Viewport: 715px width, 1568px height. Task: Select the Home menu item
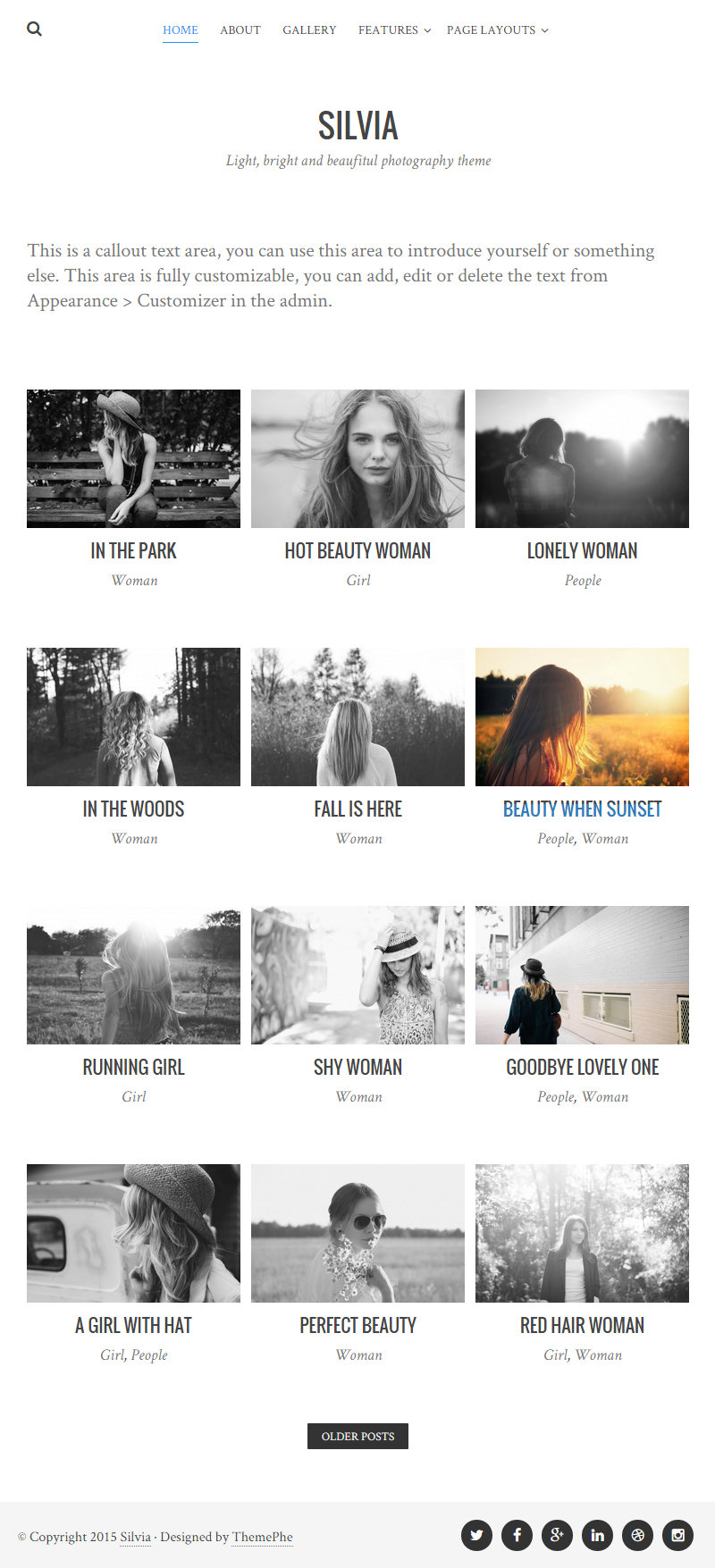(181, 30)
